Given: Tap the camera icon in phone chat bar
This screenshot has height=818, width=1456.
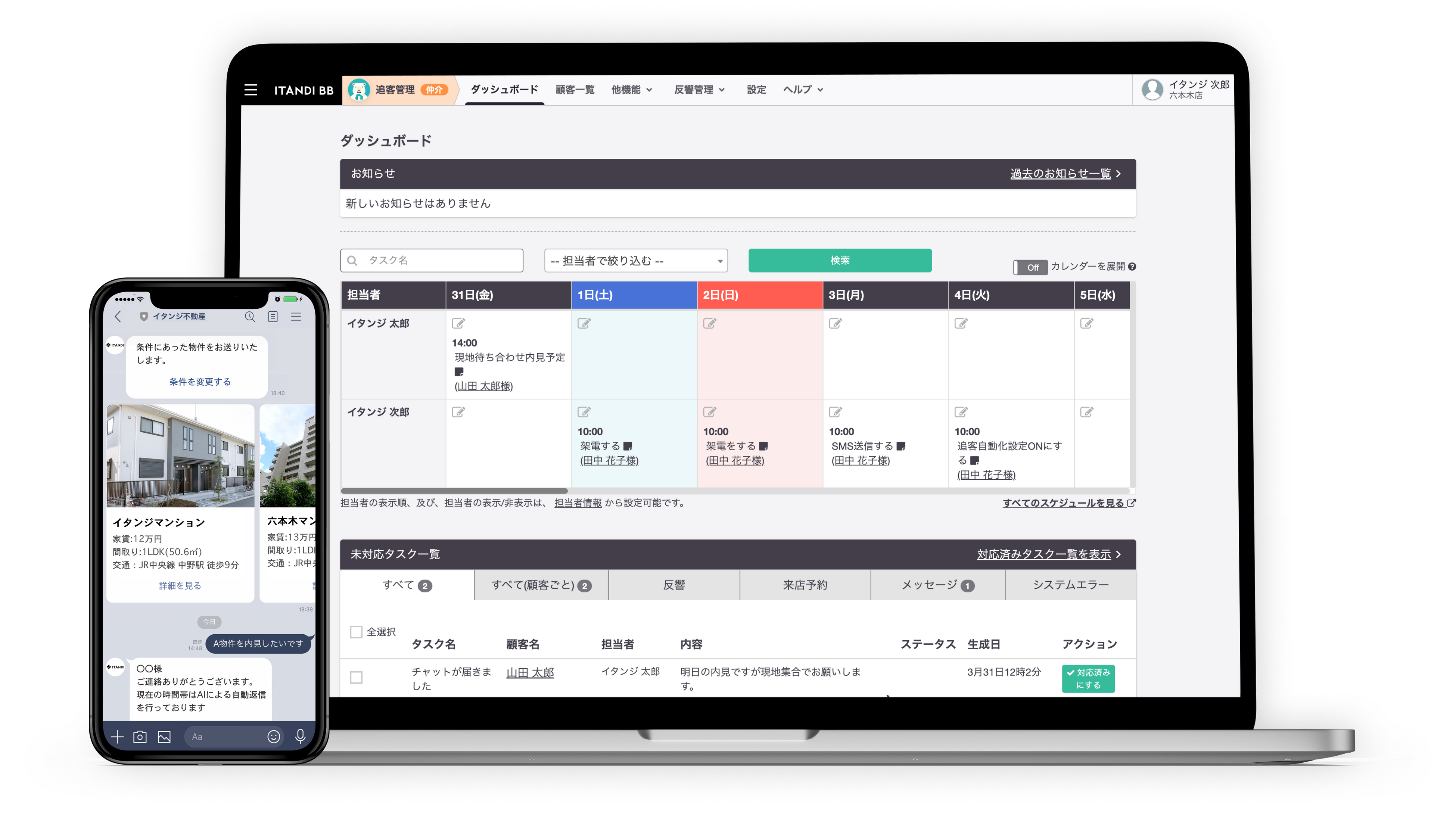Looking at the screenshot, I should 140,737.
